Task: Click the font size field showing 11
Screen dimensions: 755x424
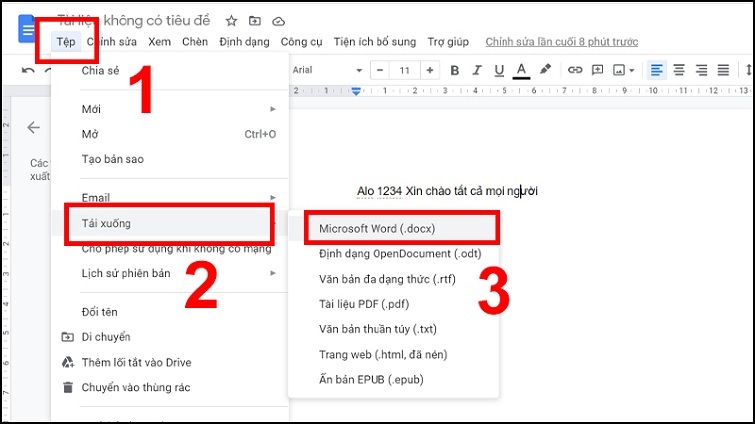Action: pos(404,70)
